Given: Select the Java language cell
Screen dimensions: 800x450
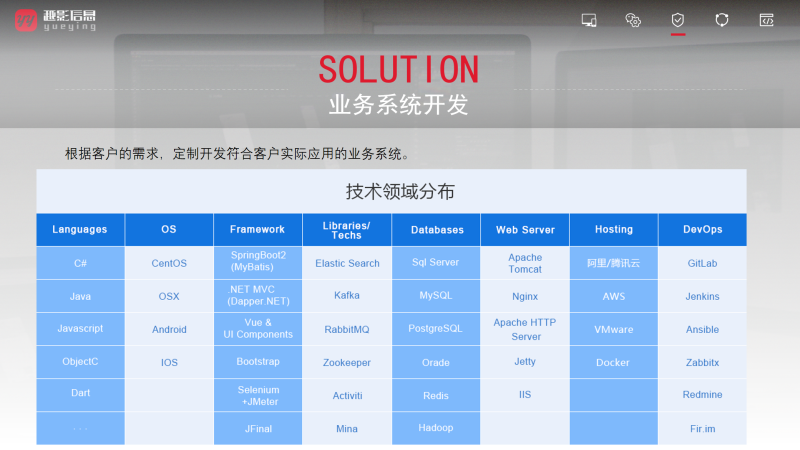Looking at the screenshot, I should (x=80, y=296).
